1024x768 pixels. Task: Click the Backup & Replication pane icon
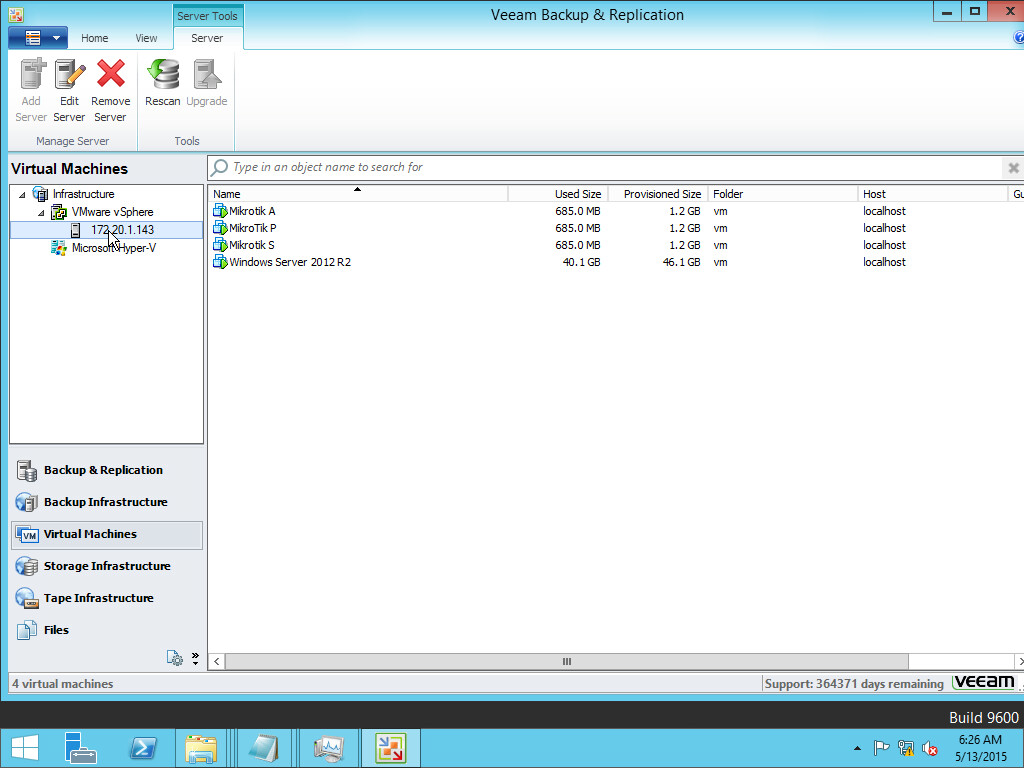tap(27, 470)
